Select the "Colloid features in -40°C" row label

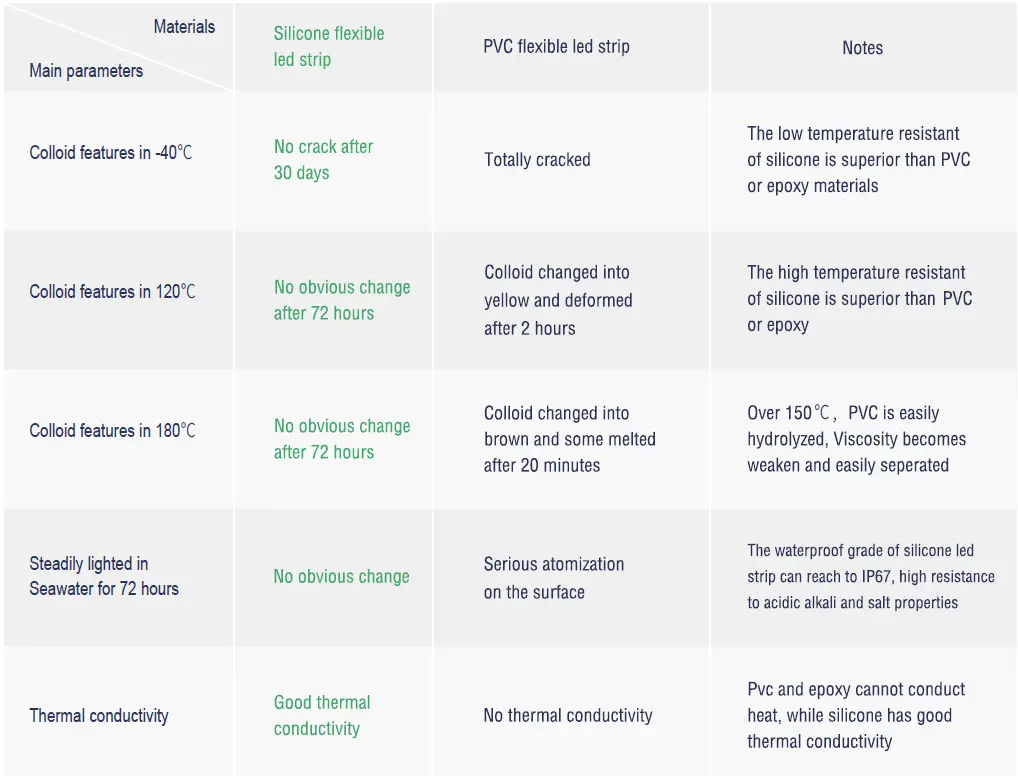point(111,153)
